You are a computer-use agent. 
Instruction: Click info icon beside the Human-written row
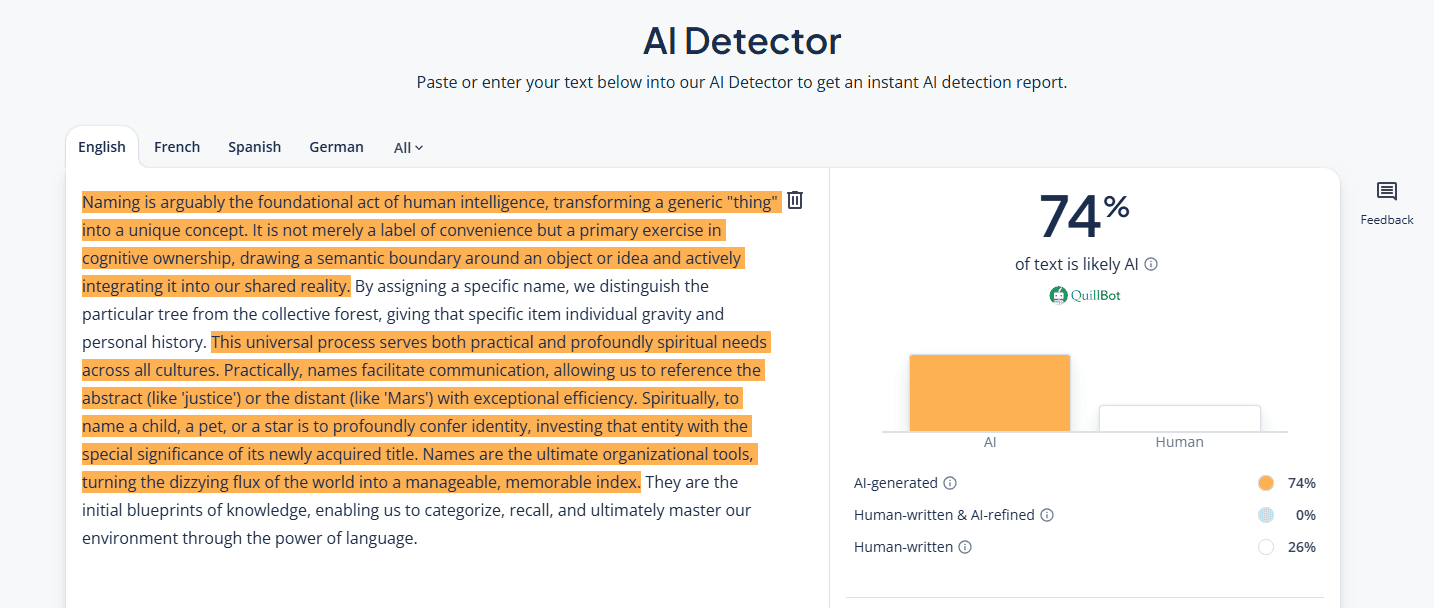(966, 547)
